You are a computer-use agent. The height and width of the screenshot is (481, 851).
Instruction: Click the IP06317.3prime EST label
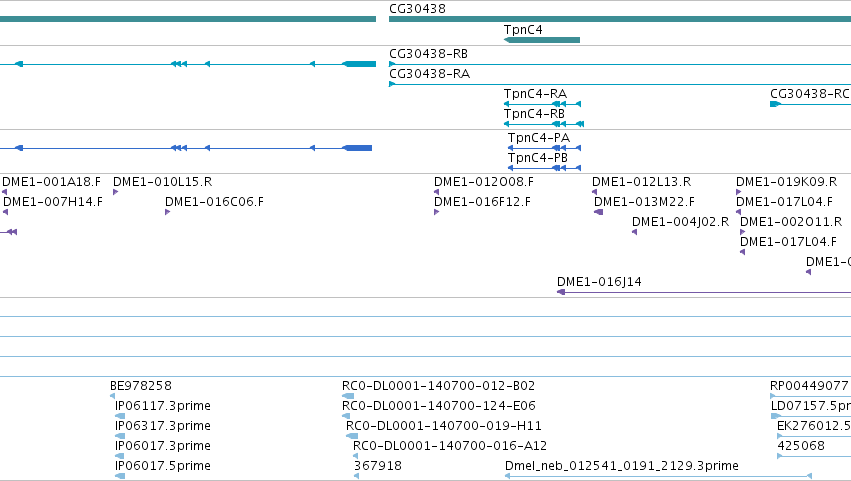[x=163, y=426]
